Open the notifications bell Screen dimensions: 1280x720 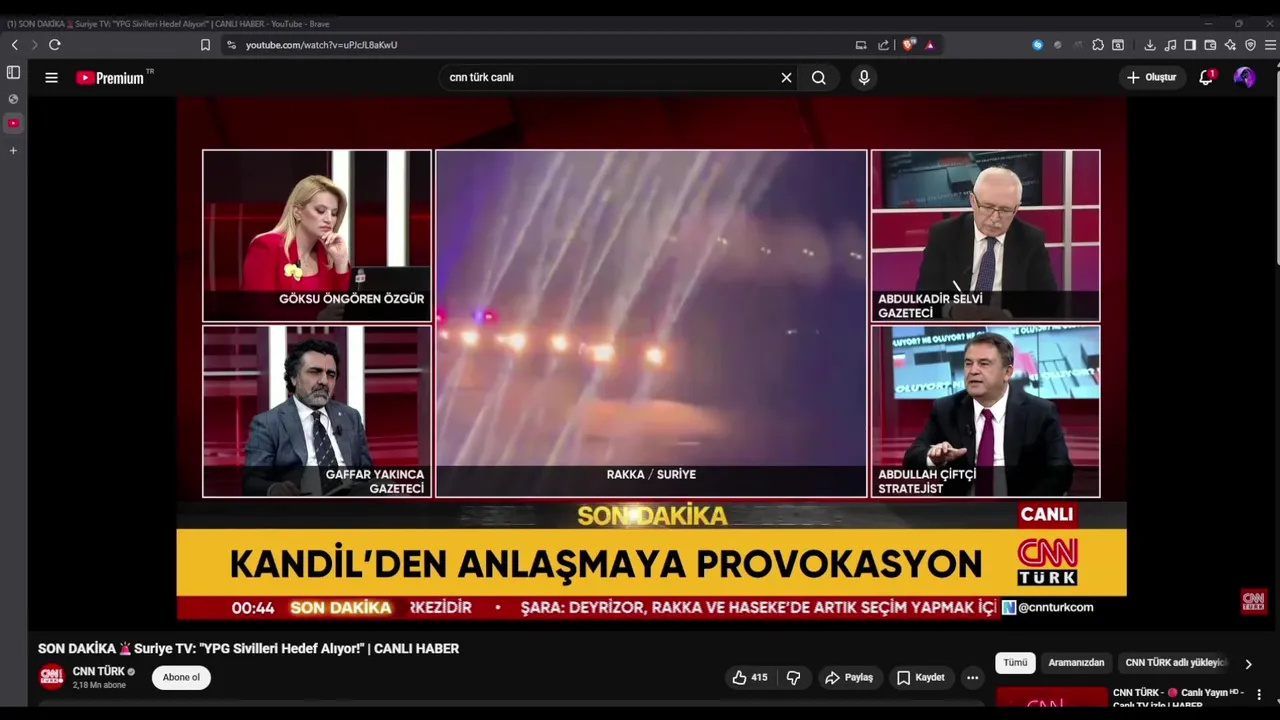(1206, 77)
